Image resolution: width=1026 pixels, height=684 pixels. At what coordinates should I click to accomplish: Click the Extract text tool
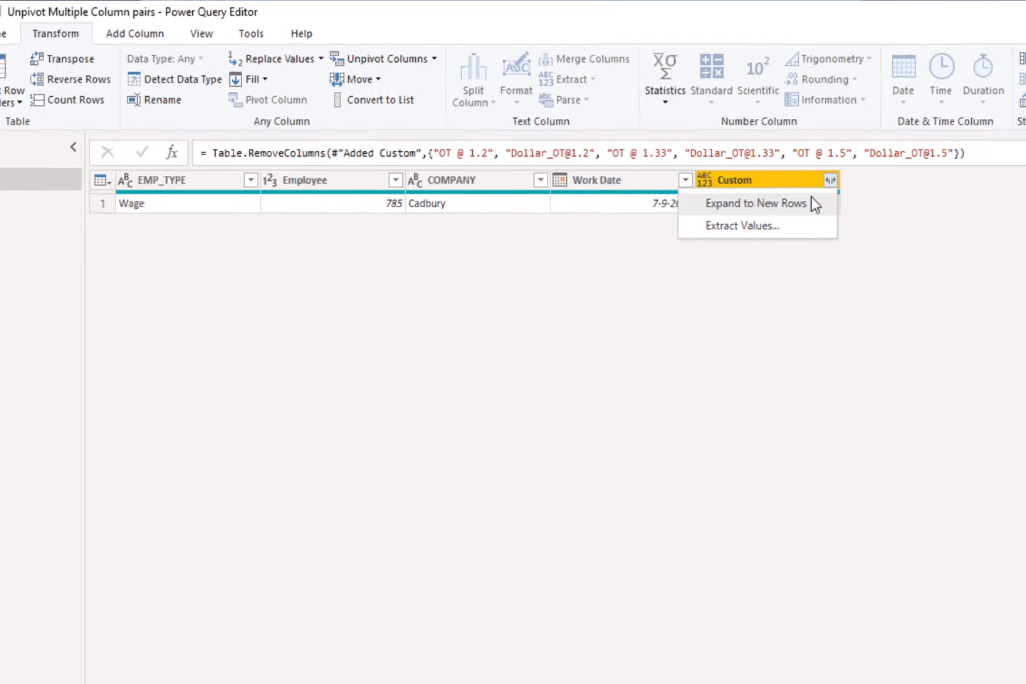point(567,79)
